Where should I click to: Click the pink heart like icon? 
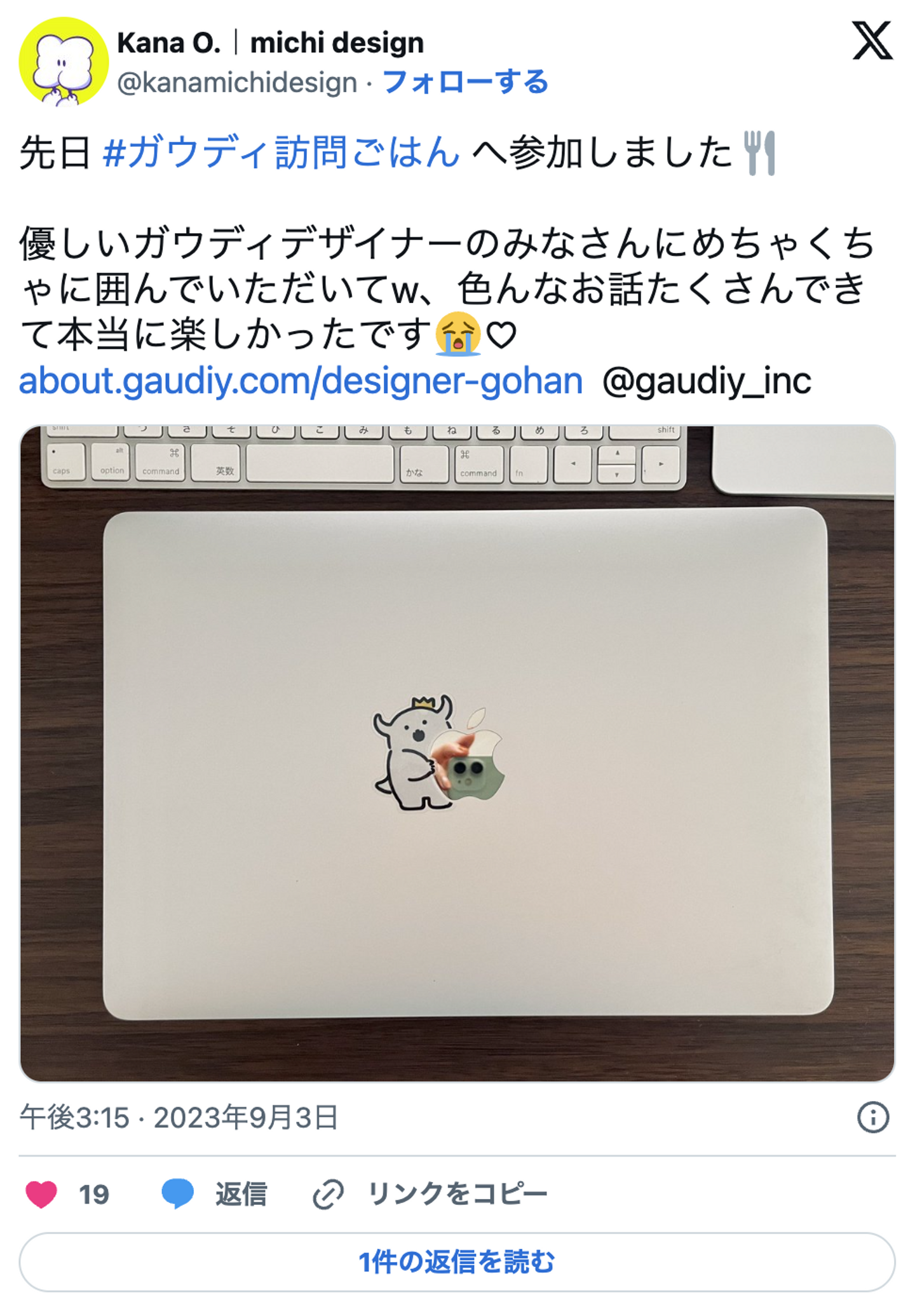41,1194
